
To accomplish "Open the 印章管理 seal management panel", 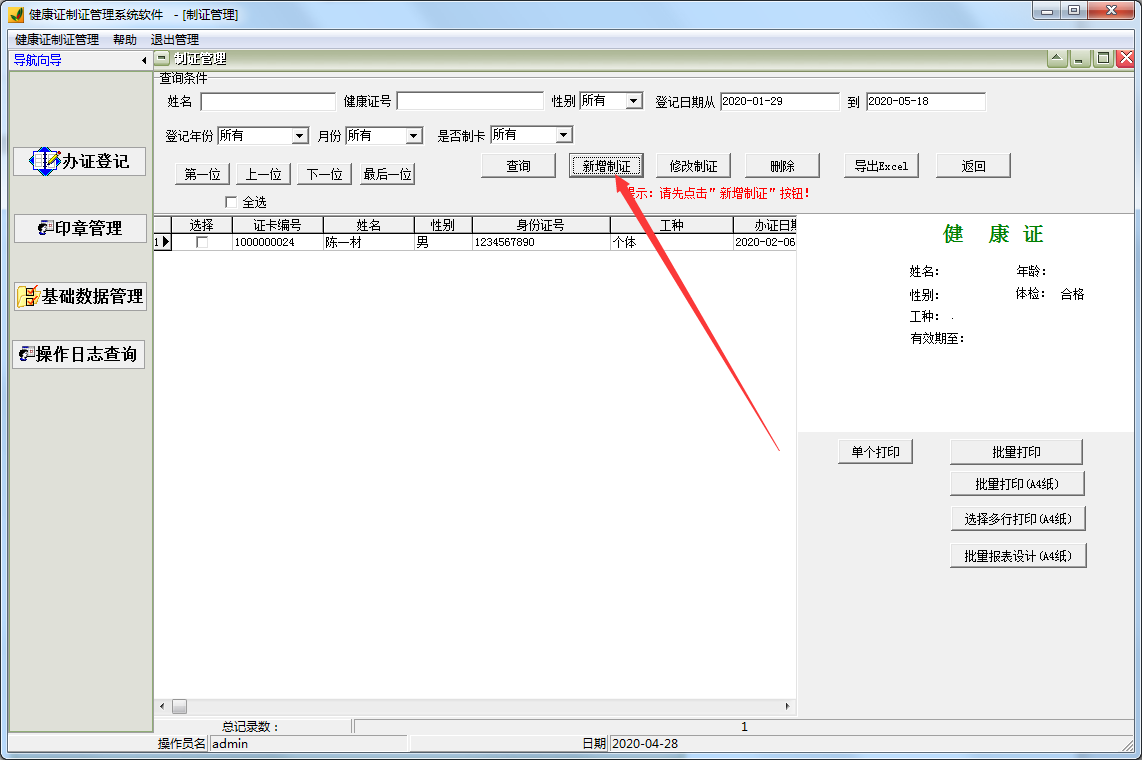I will 79,228.
